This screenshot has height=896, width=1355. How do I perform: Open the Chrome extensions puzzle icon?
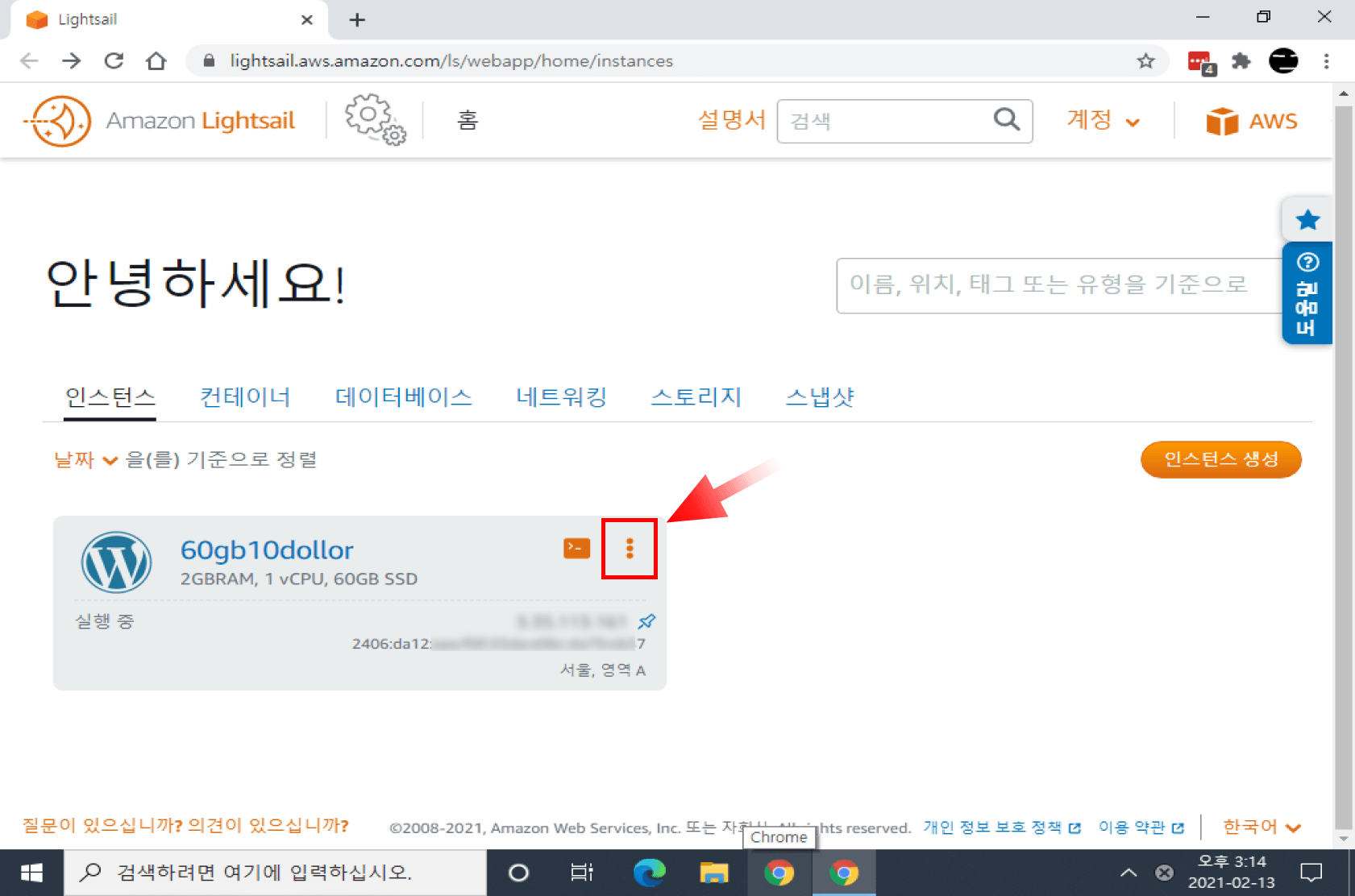tap(1241, 61)
